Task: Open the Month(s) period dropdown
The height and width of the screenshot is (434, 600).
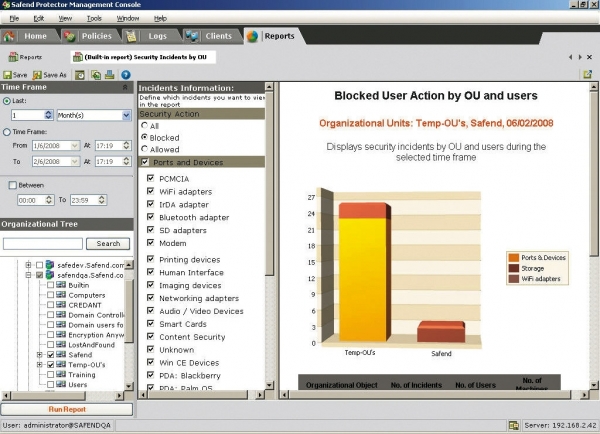Action: pos(126,115)
